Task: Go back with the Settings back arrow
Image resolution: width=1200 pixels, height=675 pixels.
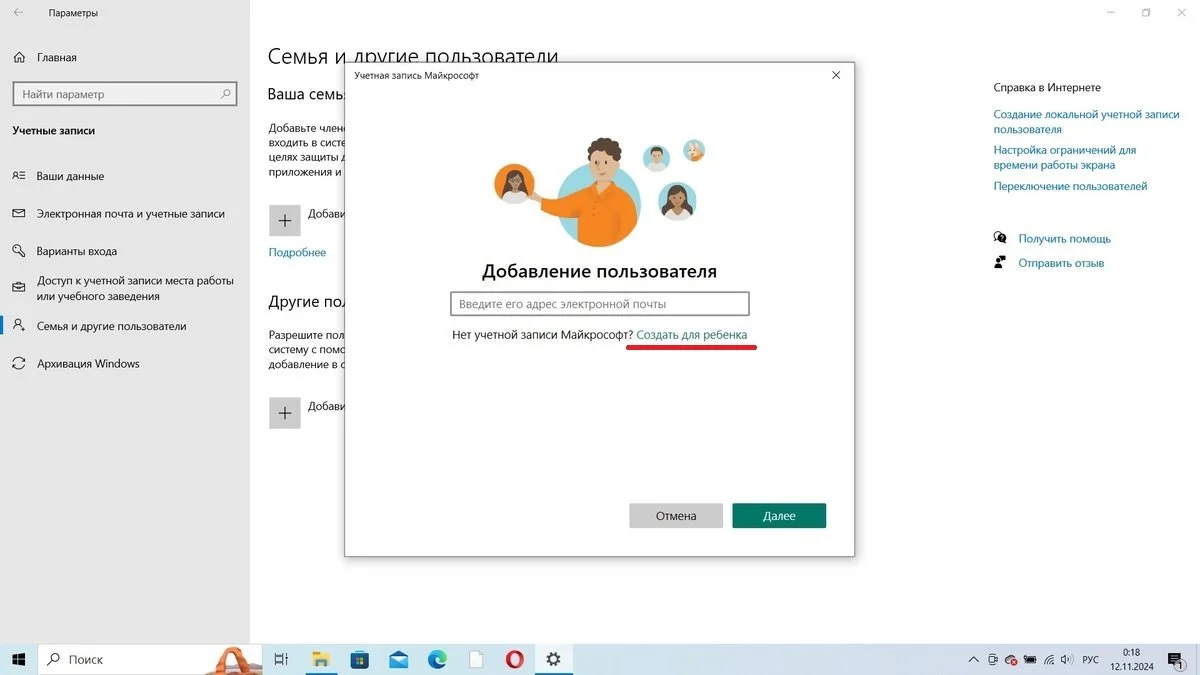Action: tap(18, 13)
